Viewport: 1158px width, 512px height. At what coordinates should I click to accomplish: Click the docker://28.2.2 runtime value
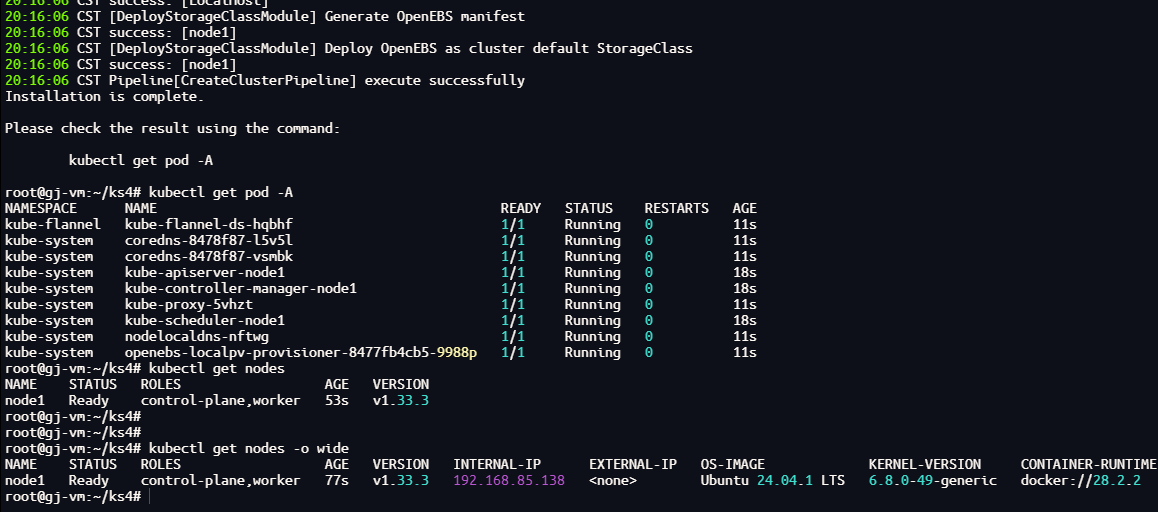tap(1080, 481)
